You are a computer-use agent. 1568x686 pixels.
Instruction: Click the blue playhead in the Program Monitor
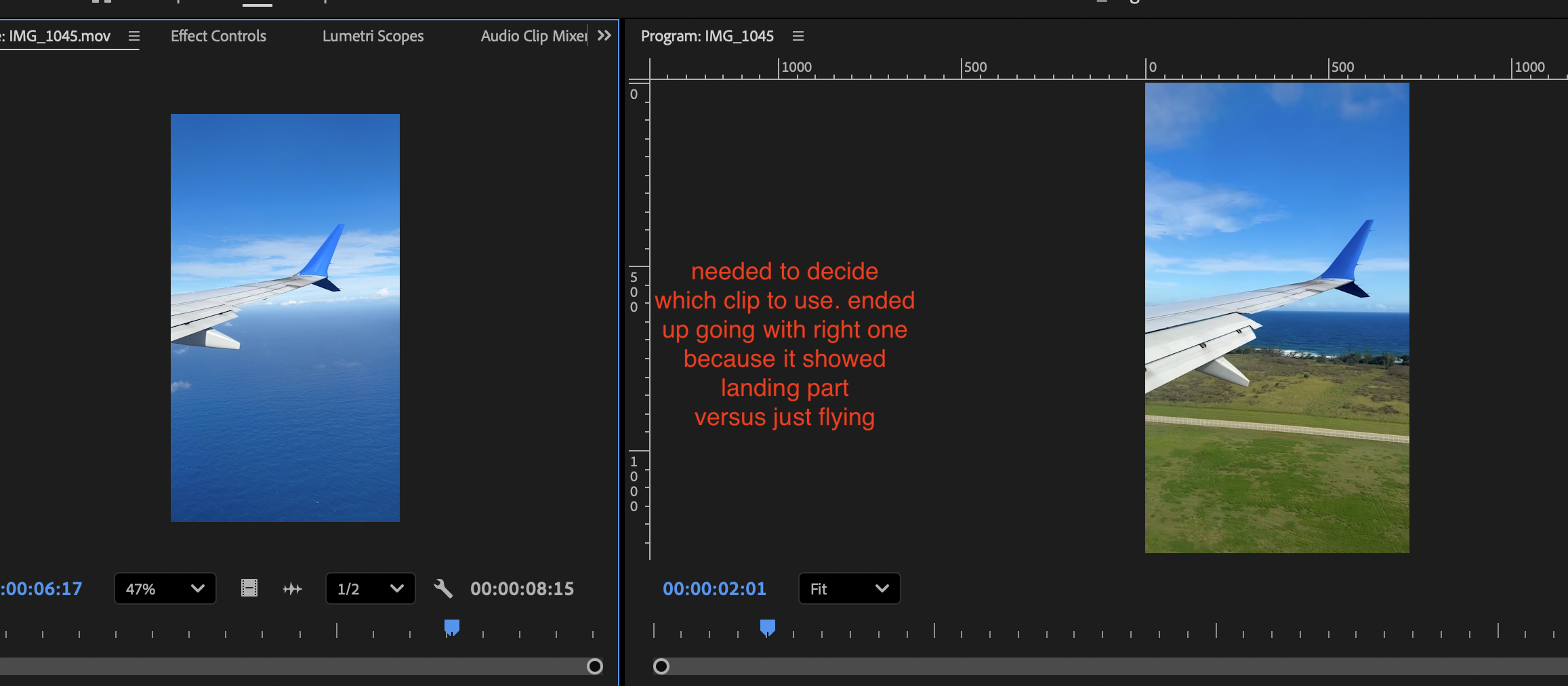click(x=768, y=627)
